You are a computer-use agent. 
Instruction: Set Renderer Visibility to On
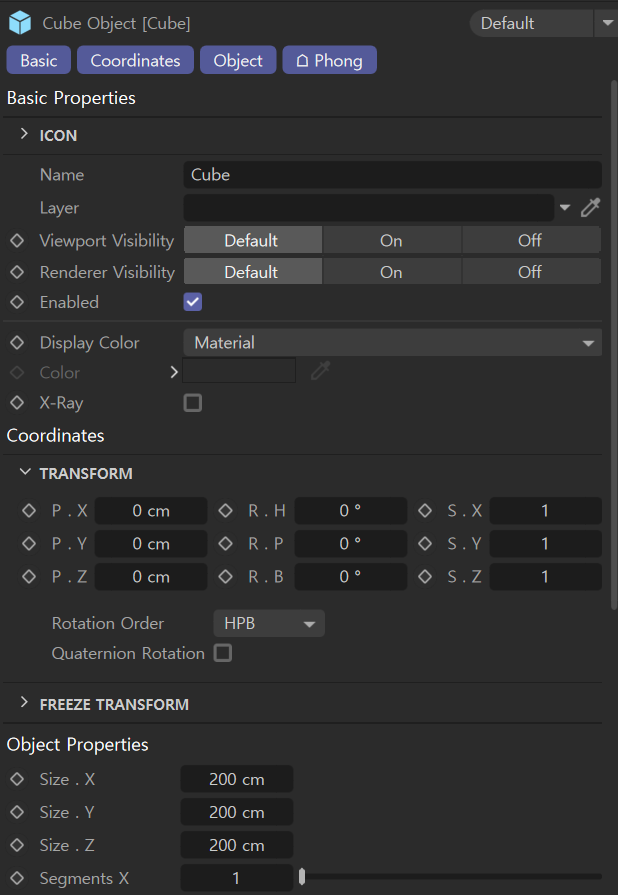click(391, 272)
